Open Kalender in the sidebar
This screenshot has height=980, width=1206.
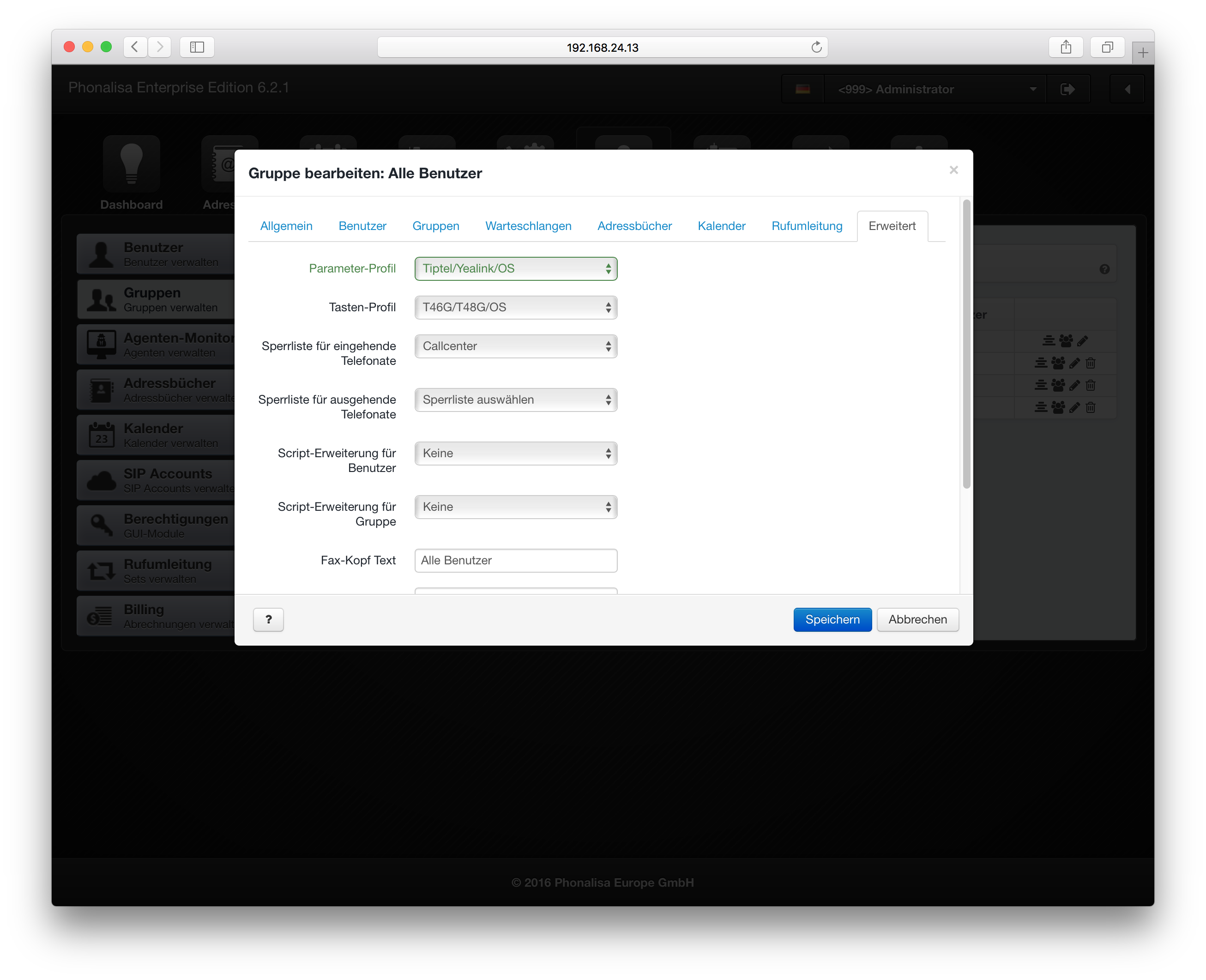(x=156, y=435)
